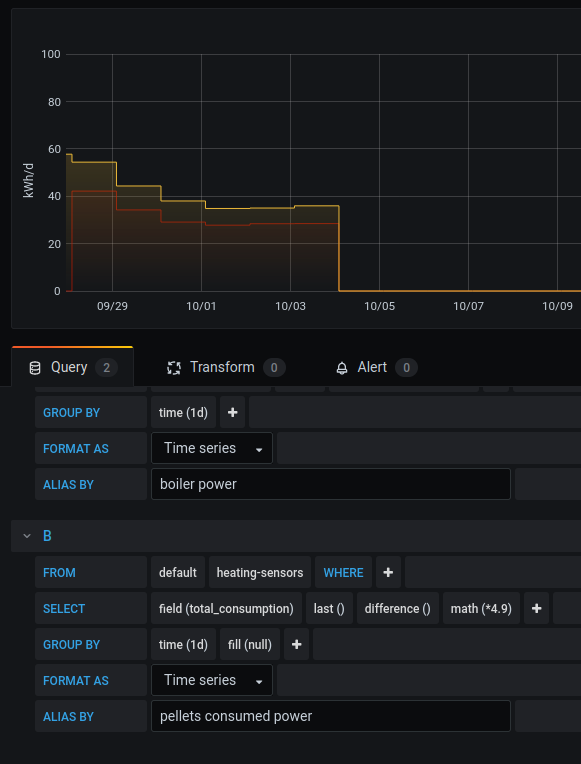Add GROUP BY option after fill (null)
Screen dimensions: 581x764
[x=296, y=645]
